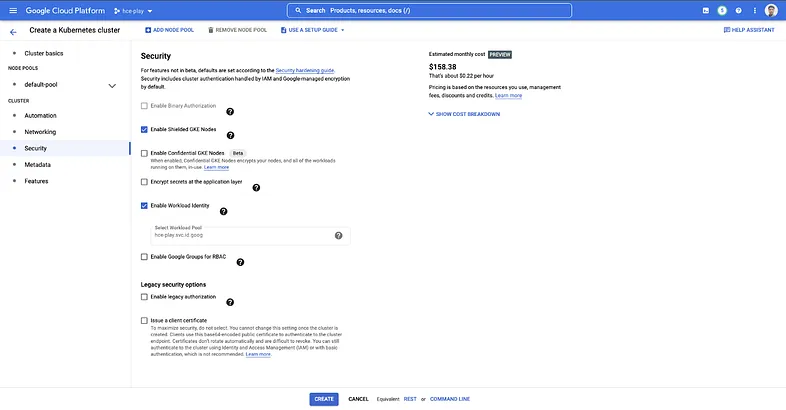Click Remove Node Pool button
This screenshot has width=786, height=410.
coord(238,30)
